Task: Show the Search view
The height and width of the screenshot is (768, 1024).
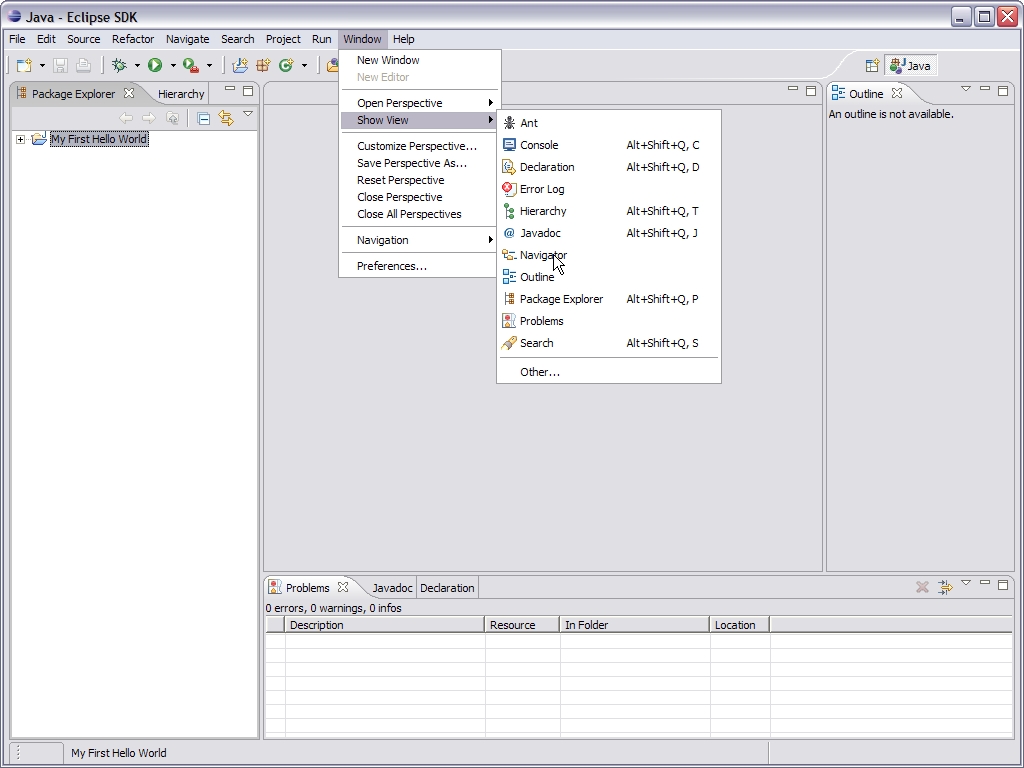Action: click(x=609, y=344)
